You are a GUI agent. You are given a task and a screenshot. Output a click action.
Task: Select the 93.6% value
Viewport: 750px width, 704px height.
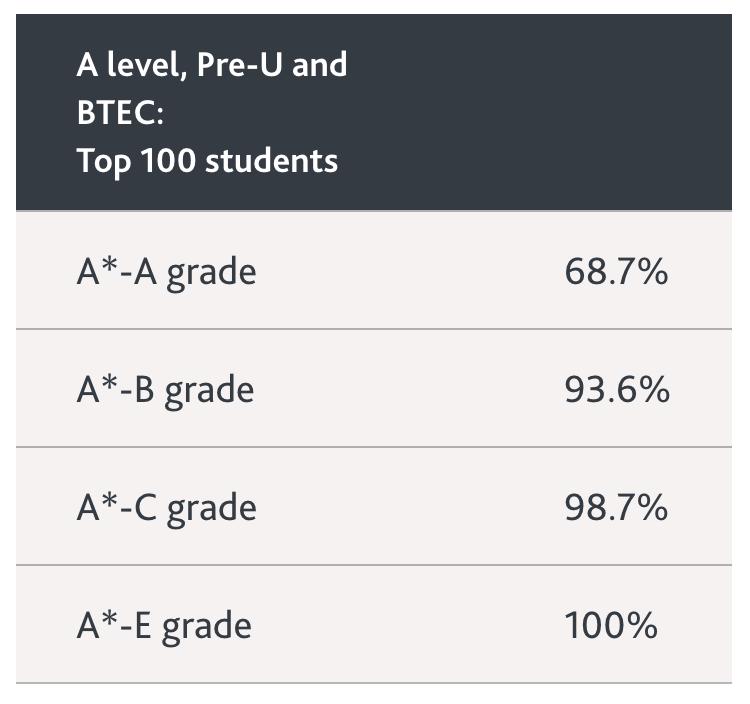pyautogui.click(x=616, y=389)
